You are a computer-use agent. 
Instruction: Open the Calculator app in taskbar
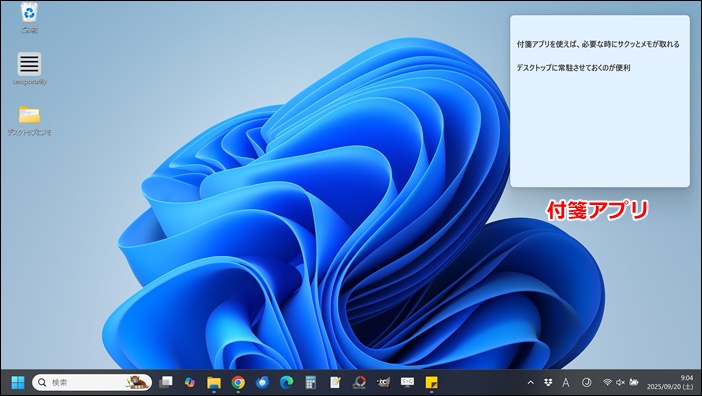click(x=310, y=383)
